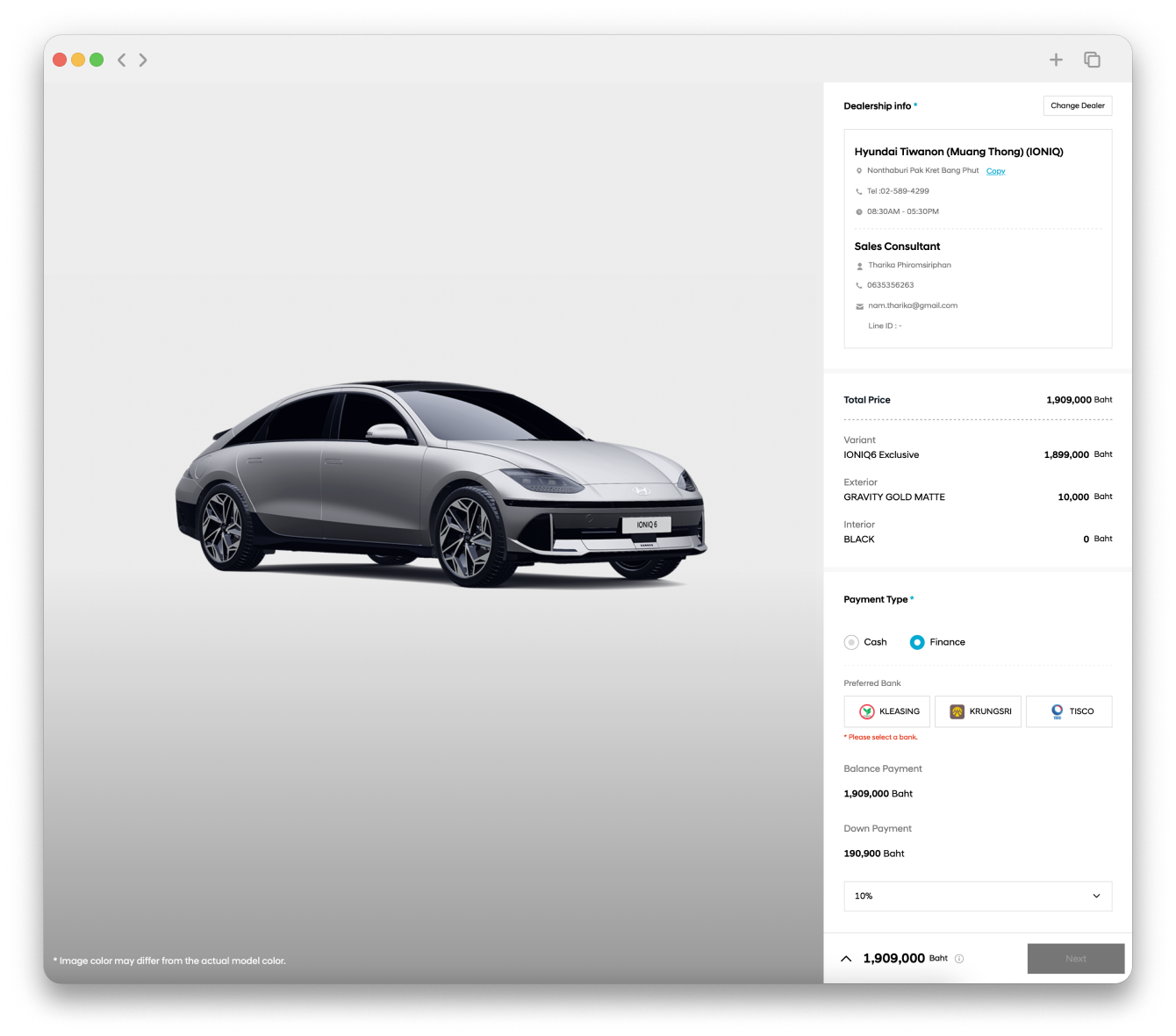
Task: Click the dealership name Hyundai Tiwanon heading
Action: pyautogui.click(x=958, y=152)
